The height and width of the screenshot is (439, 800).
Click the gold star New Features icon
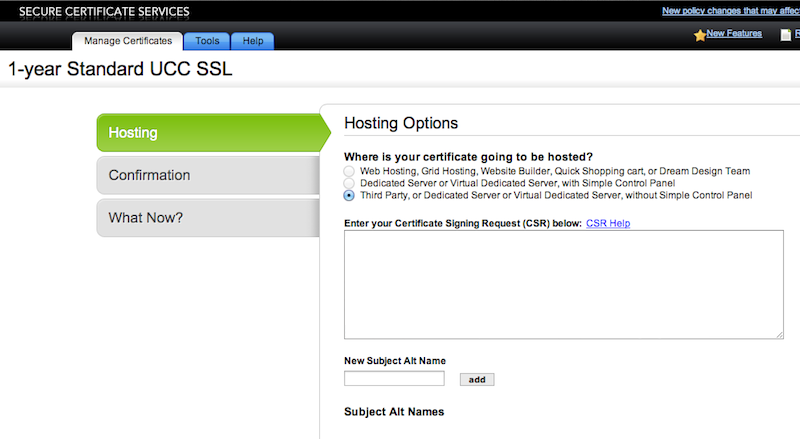click(x=699, y=35)
